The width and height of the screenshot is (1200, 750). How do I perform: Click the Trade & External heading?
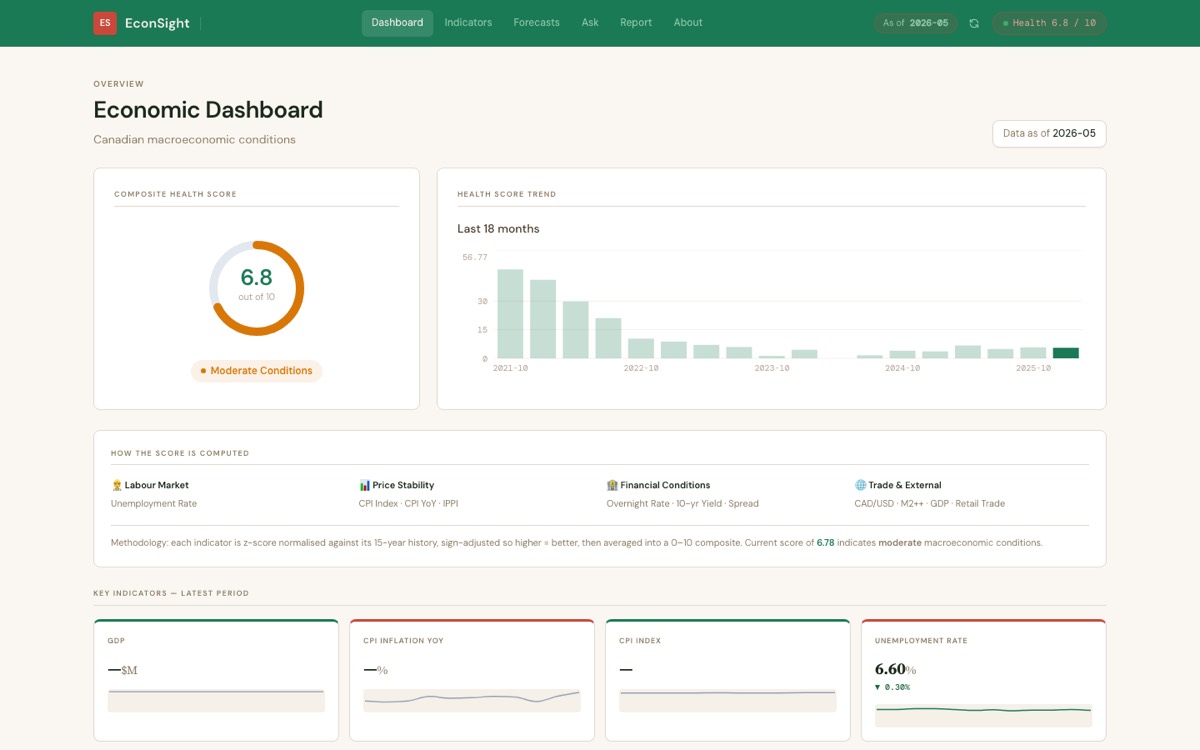pyautogui.click(x=905, y=485)
